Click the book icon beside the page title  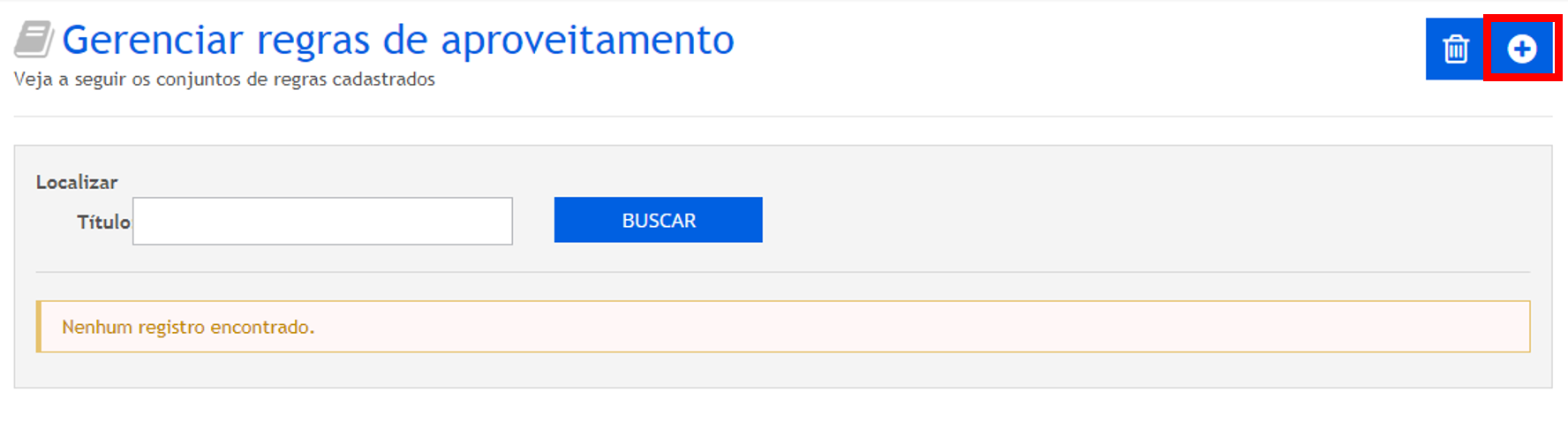34,40
